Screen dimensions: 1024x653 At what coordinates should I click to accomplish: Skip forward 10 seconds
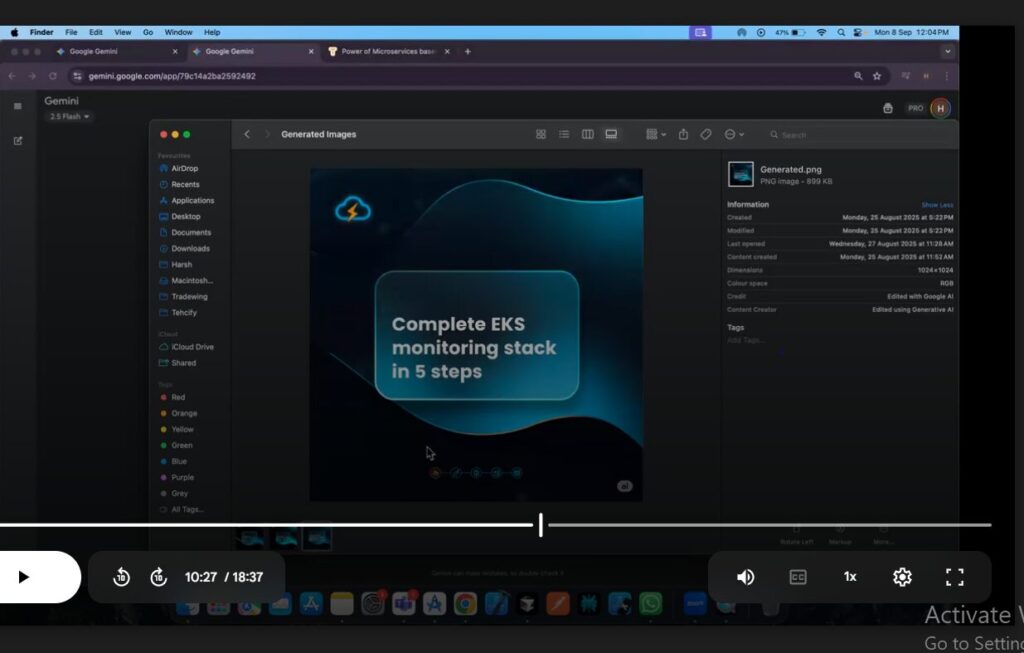[x=158, y=577]
